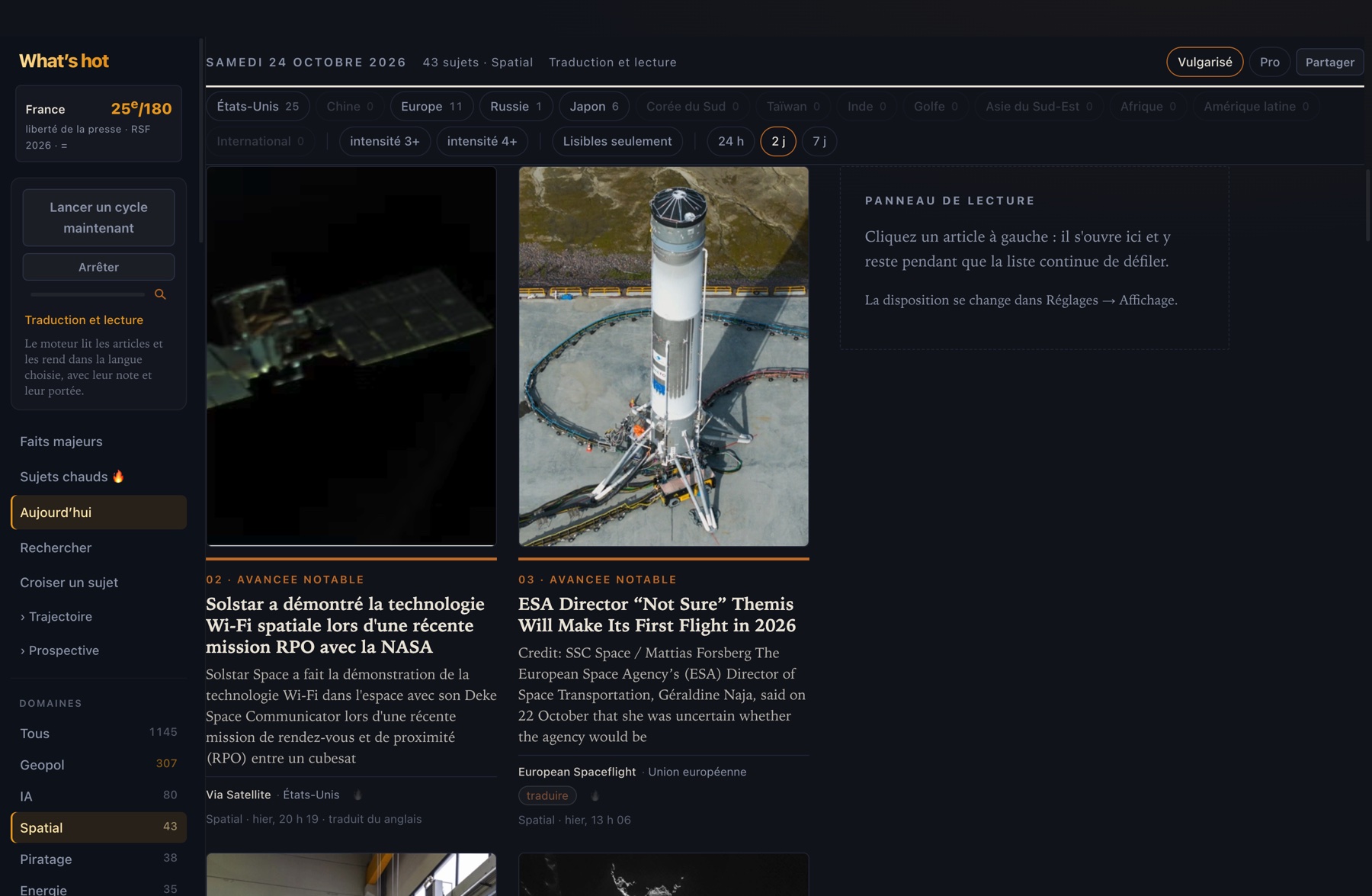This screenshot has height=896, width=1372.
Task: Click Amérique latine 0 chip
Action: [1256, 106]
